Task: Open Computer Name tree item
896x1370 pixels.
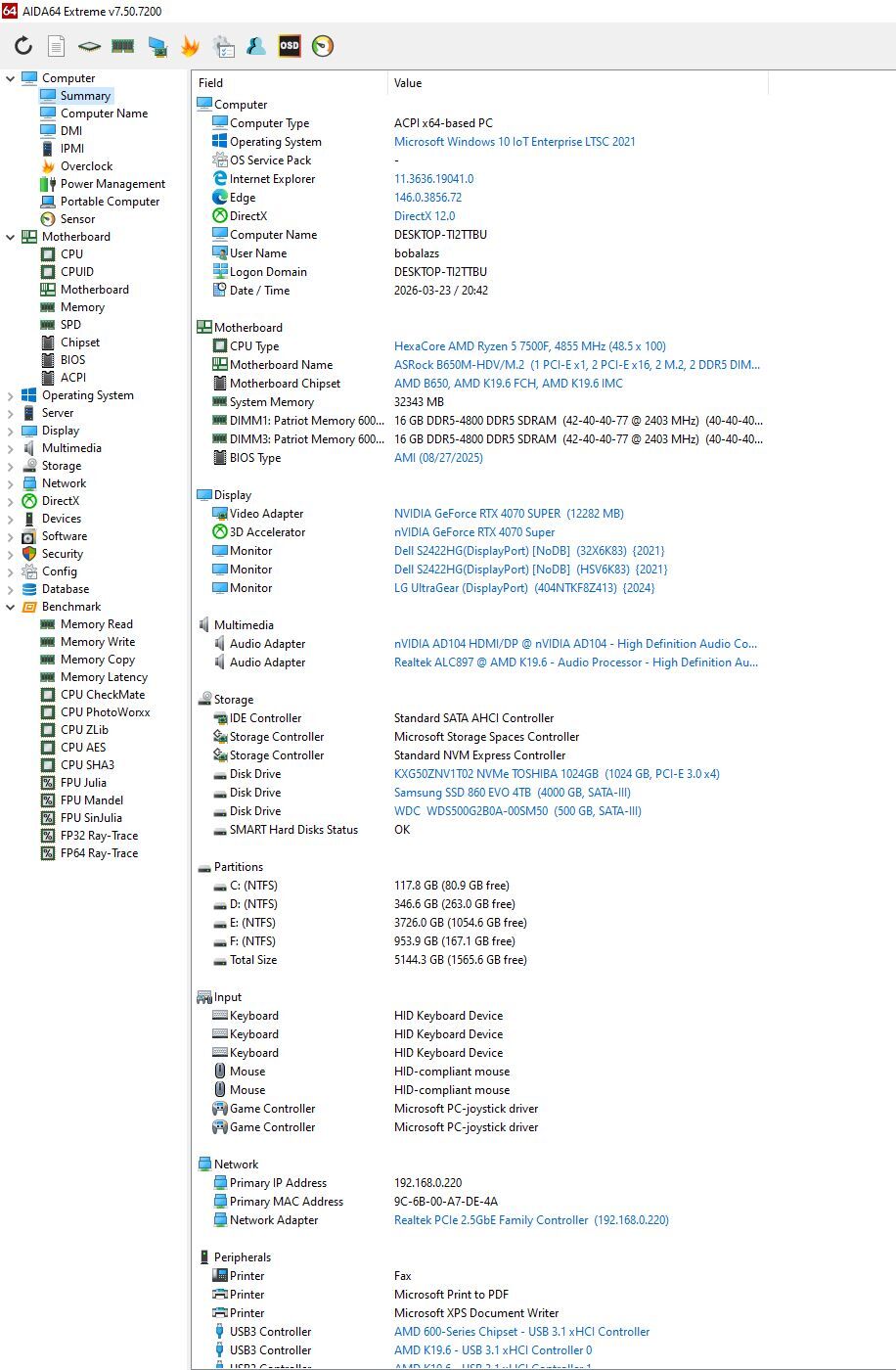Action: click(104, 114)
